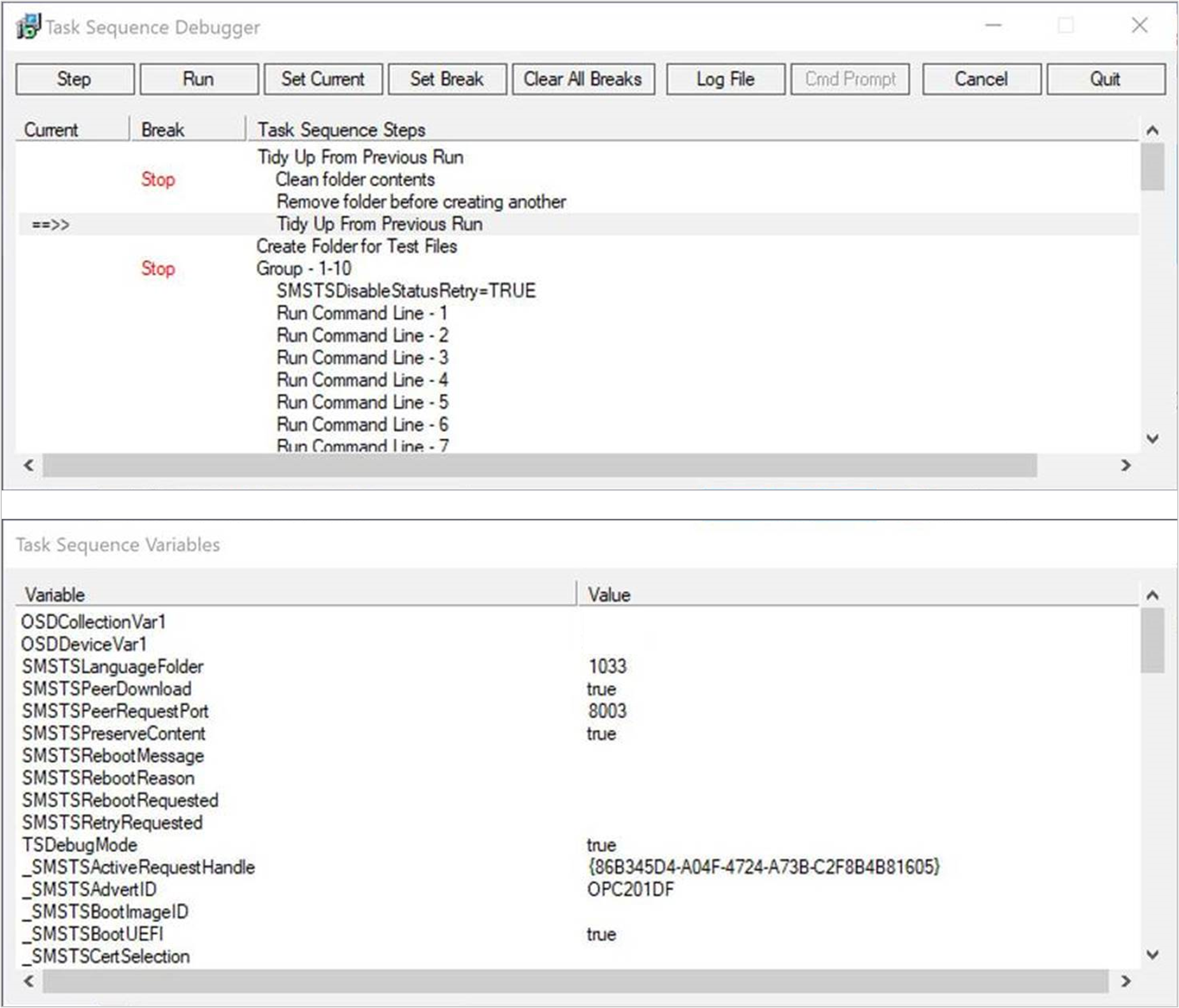Open the Log File viewer
Image resolution: width=1179 pixels, height=1008 pixels.
point(725,78)
